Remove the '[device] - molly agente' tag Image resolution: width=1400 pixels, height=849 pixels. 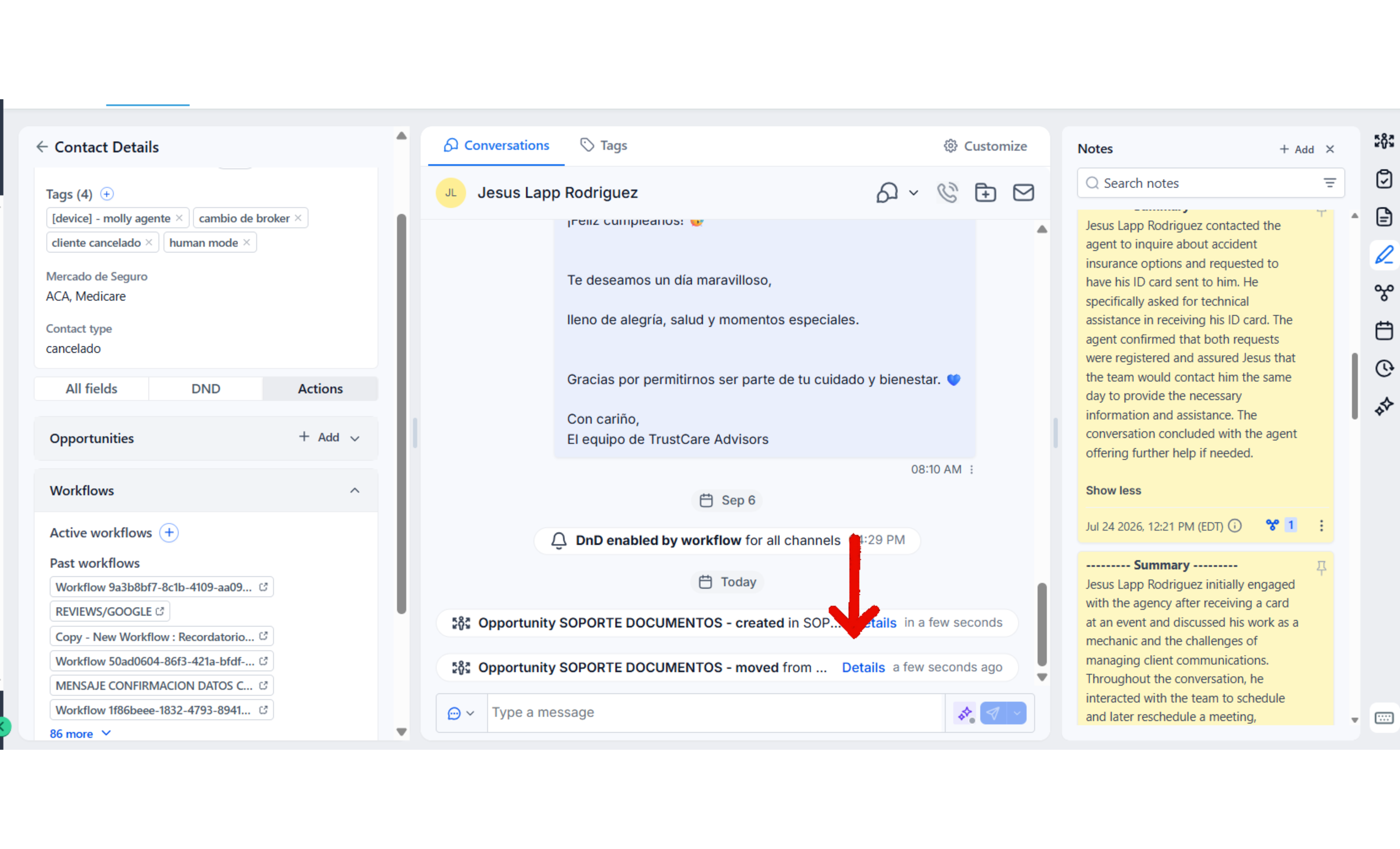click(179, 218)
